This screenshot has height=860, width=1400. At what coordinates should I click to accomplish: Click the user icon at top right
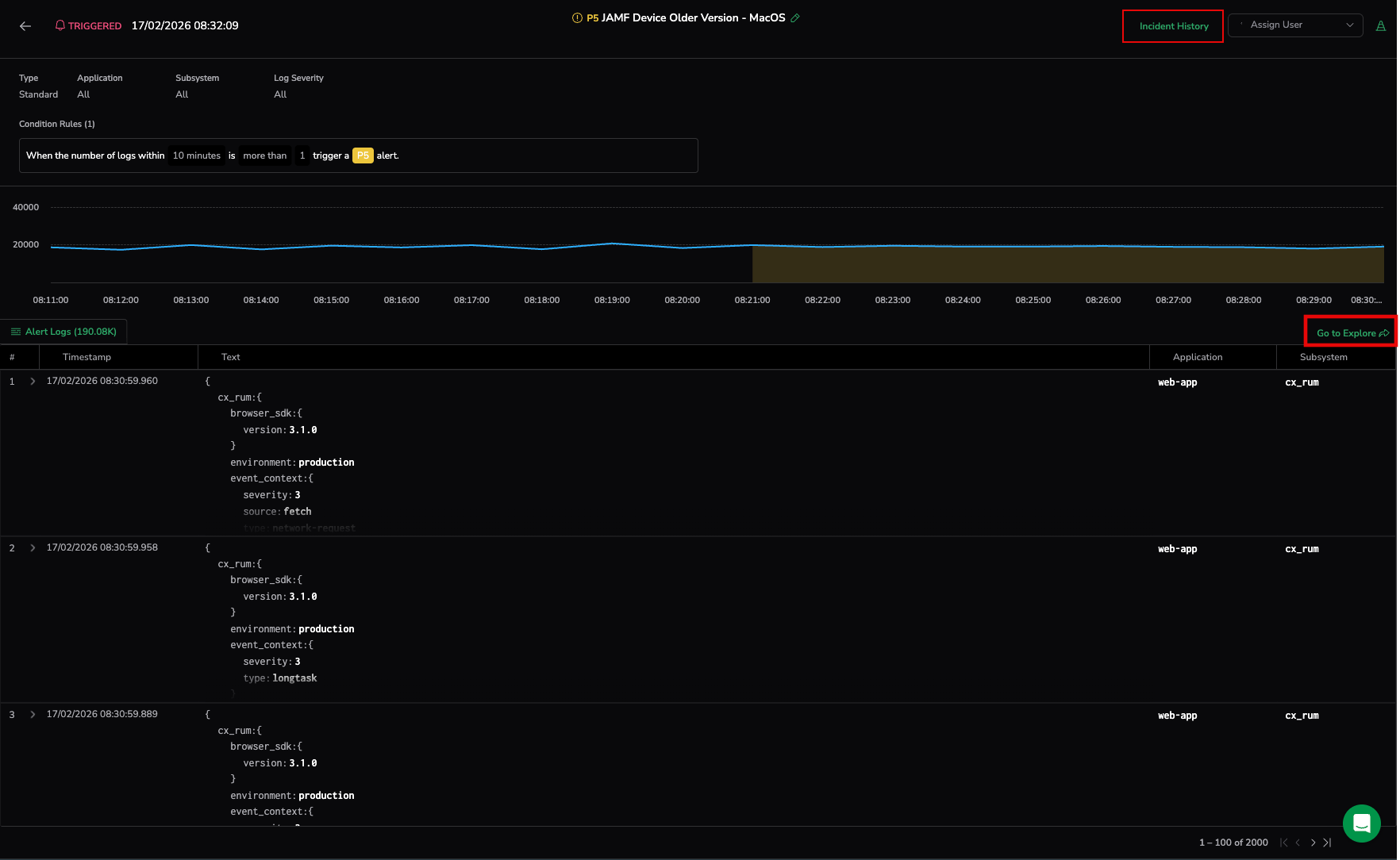1381,26
